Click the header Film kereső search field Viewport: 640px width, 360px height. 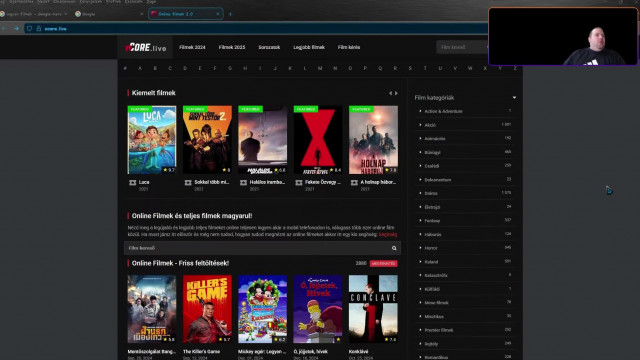point(462,47)
